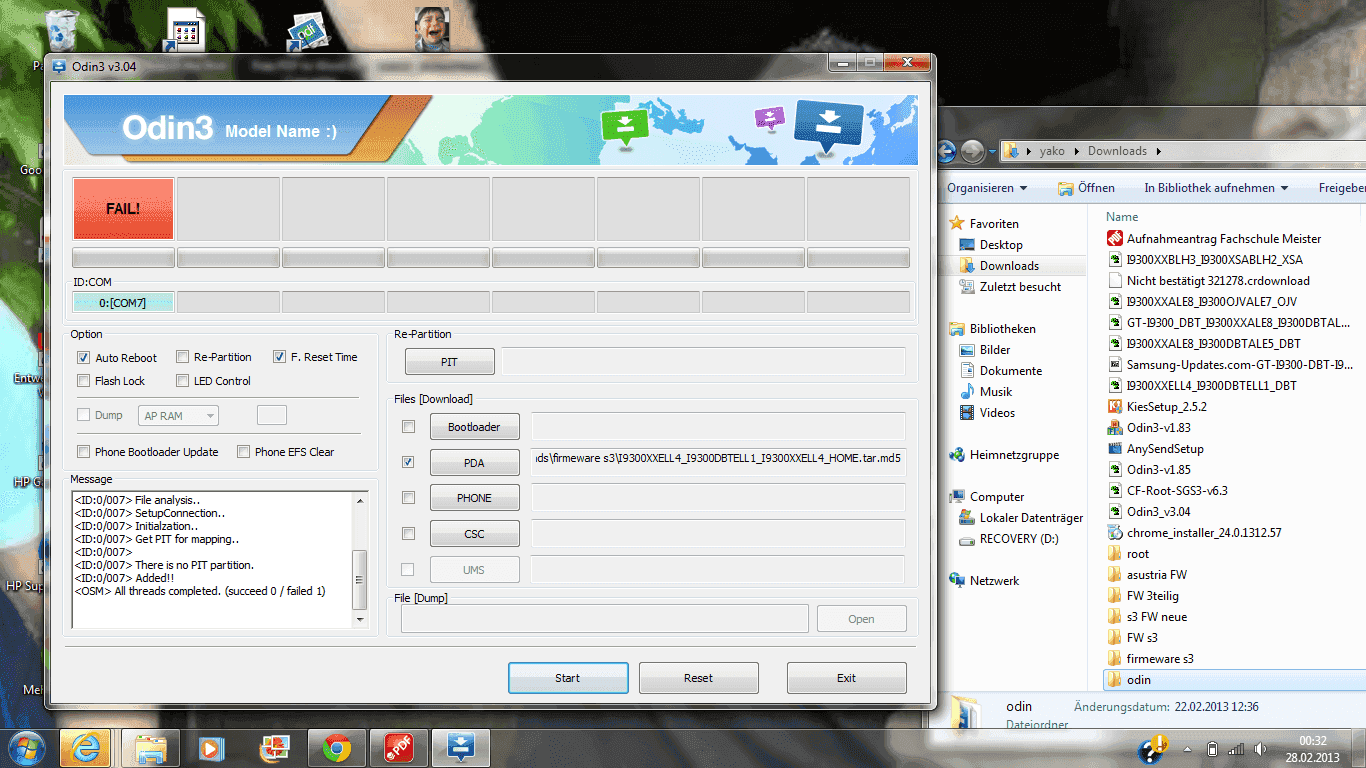Open recent pages dropdown beside forward button

pos(992,152)
